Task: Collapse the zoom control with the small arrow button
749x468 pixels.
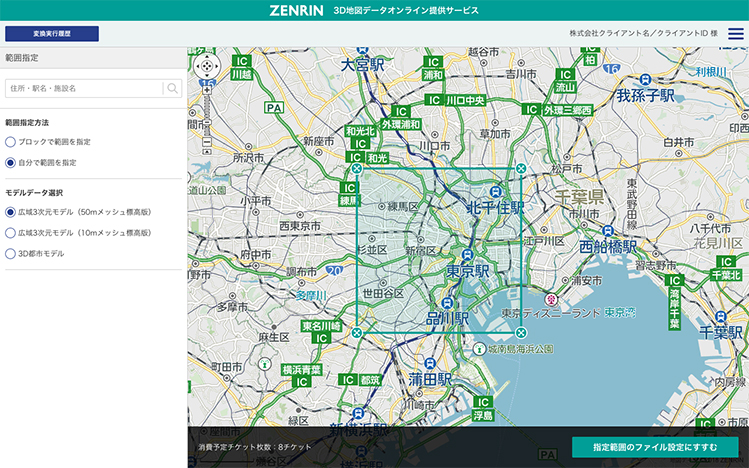Action: [207, 152]
